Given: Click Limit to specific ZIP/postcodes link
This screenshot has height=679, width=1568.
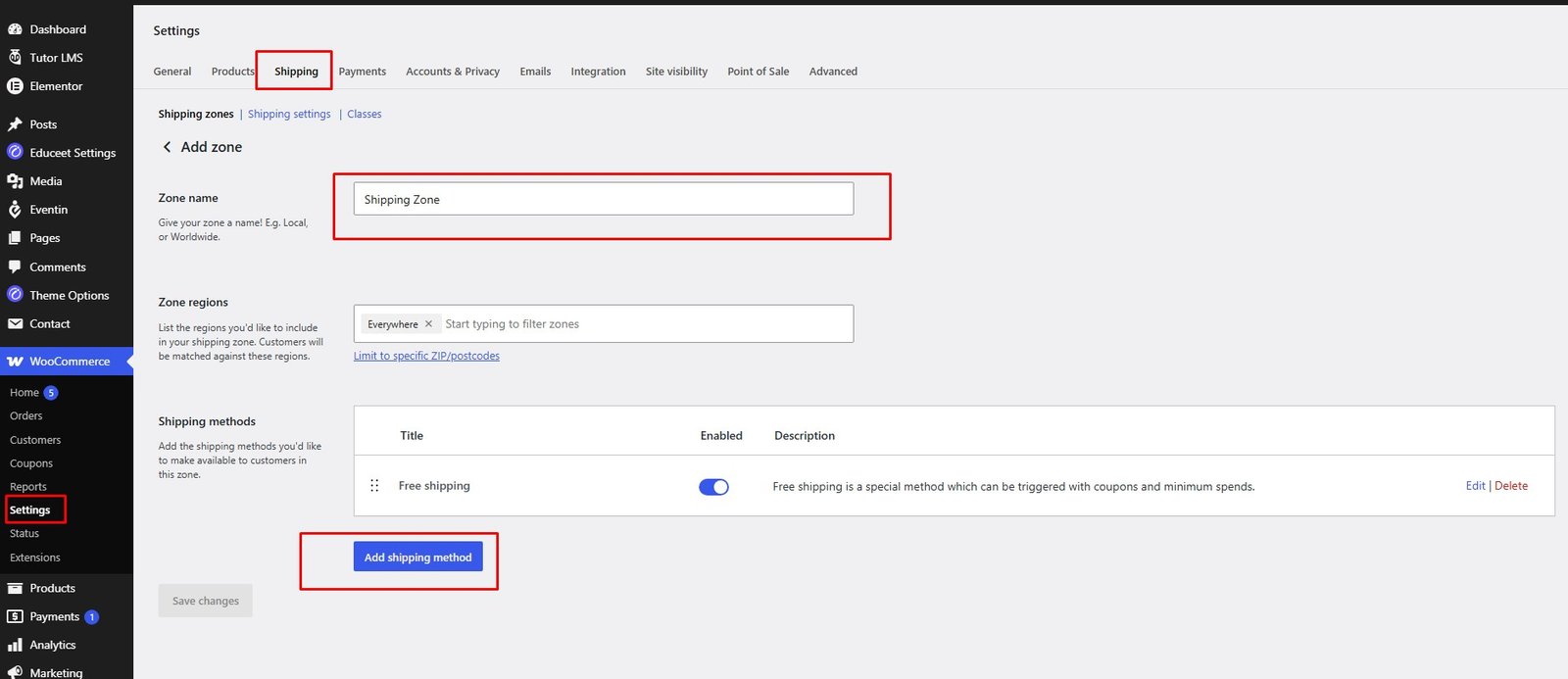Looking at the screenshot, I should click(426, 356).
